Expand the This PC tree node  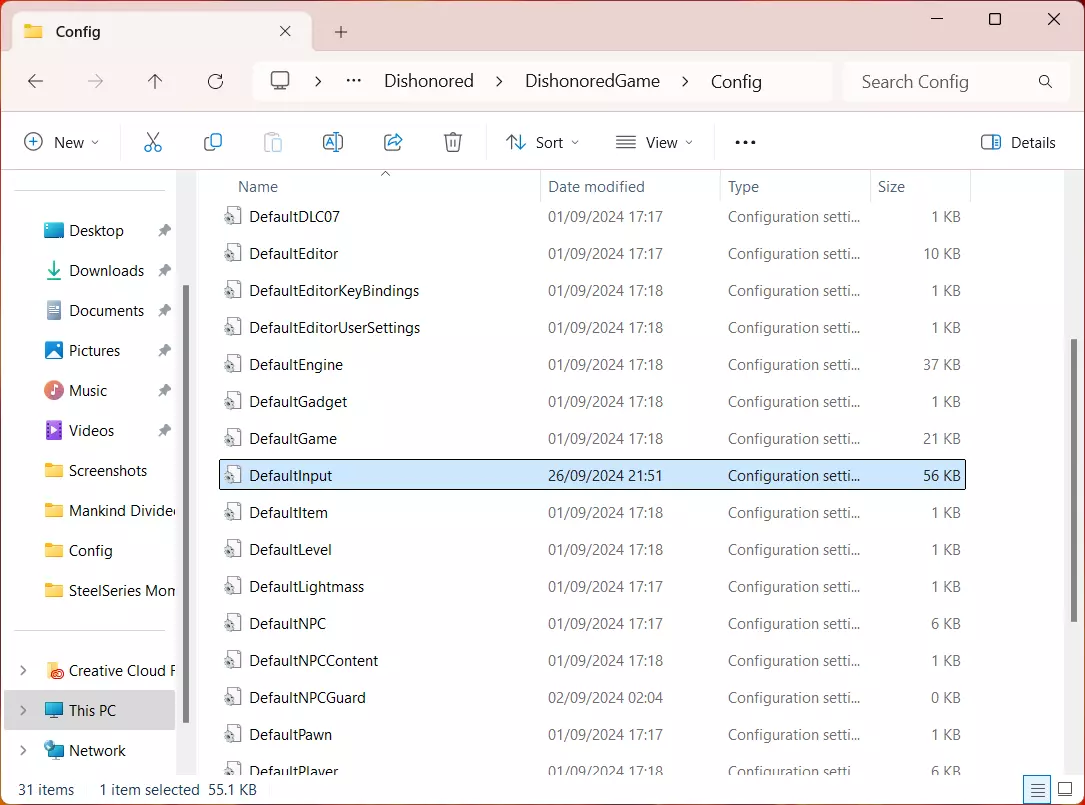click(23, 710)
